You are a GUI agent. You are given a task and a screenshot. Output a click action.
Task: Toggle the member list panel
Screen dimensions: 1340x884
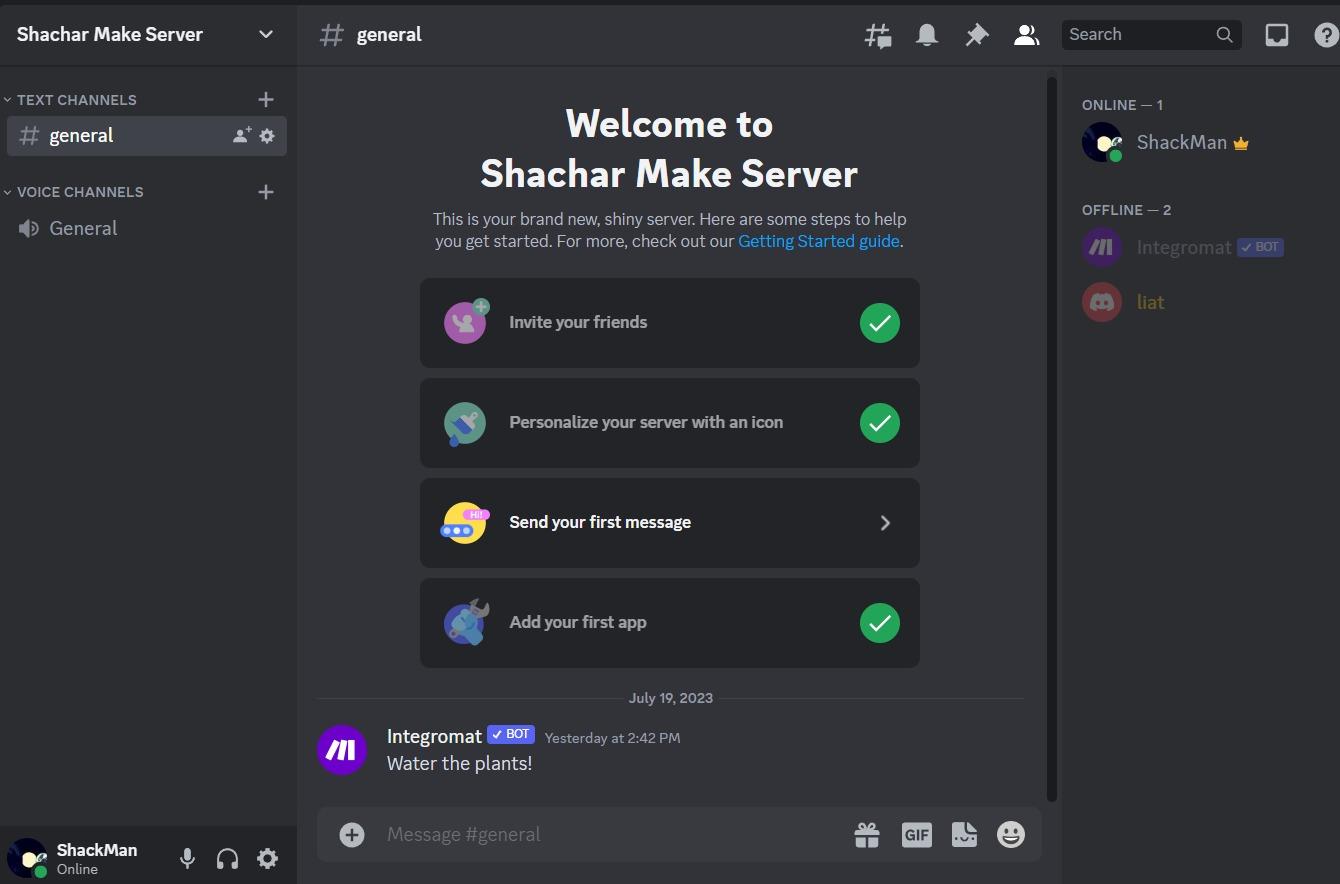point(1026,34)
